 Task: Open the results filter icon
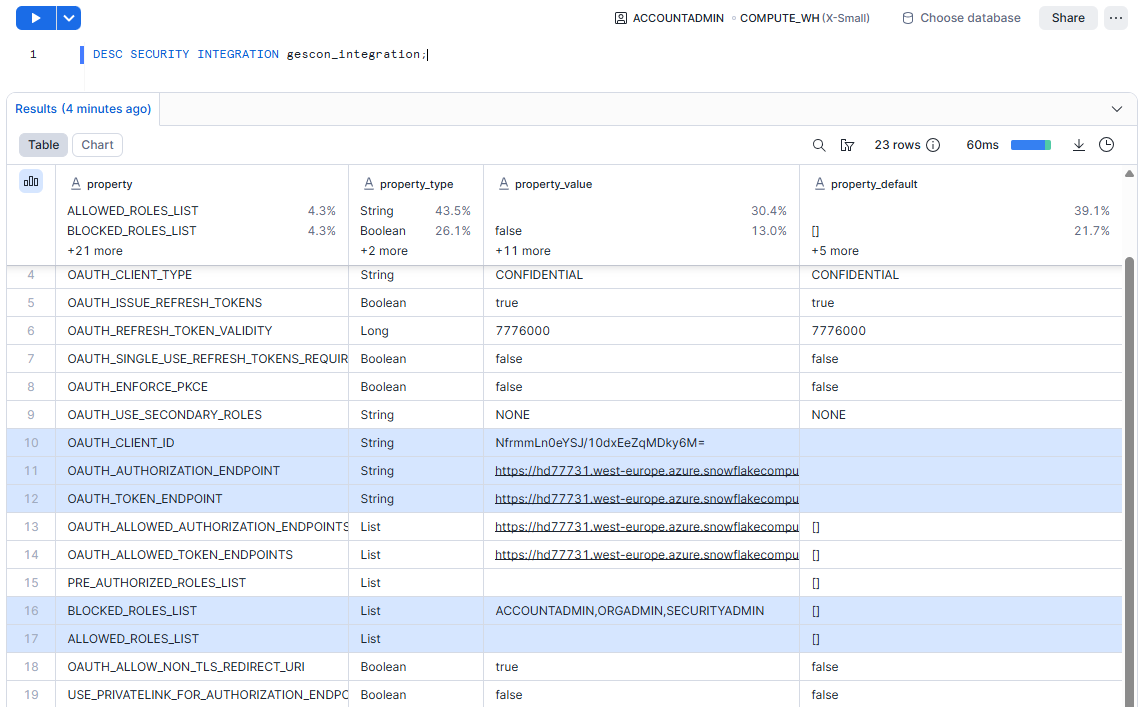pos(847,145)
